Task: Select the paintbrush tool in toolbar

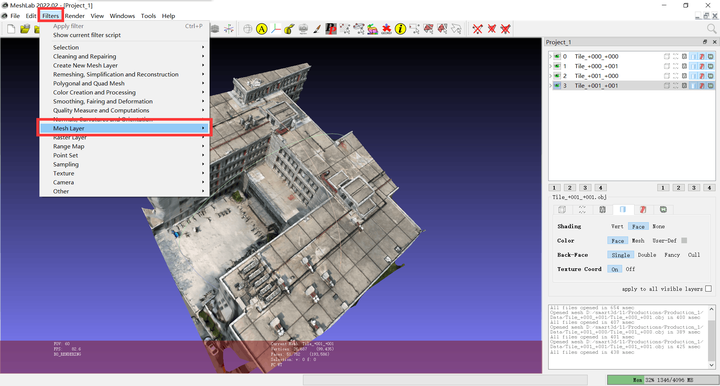Action: [x=317, y=29]
